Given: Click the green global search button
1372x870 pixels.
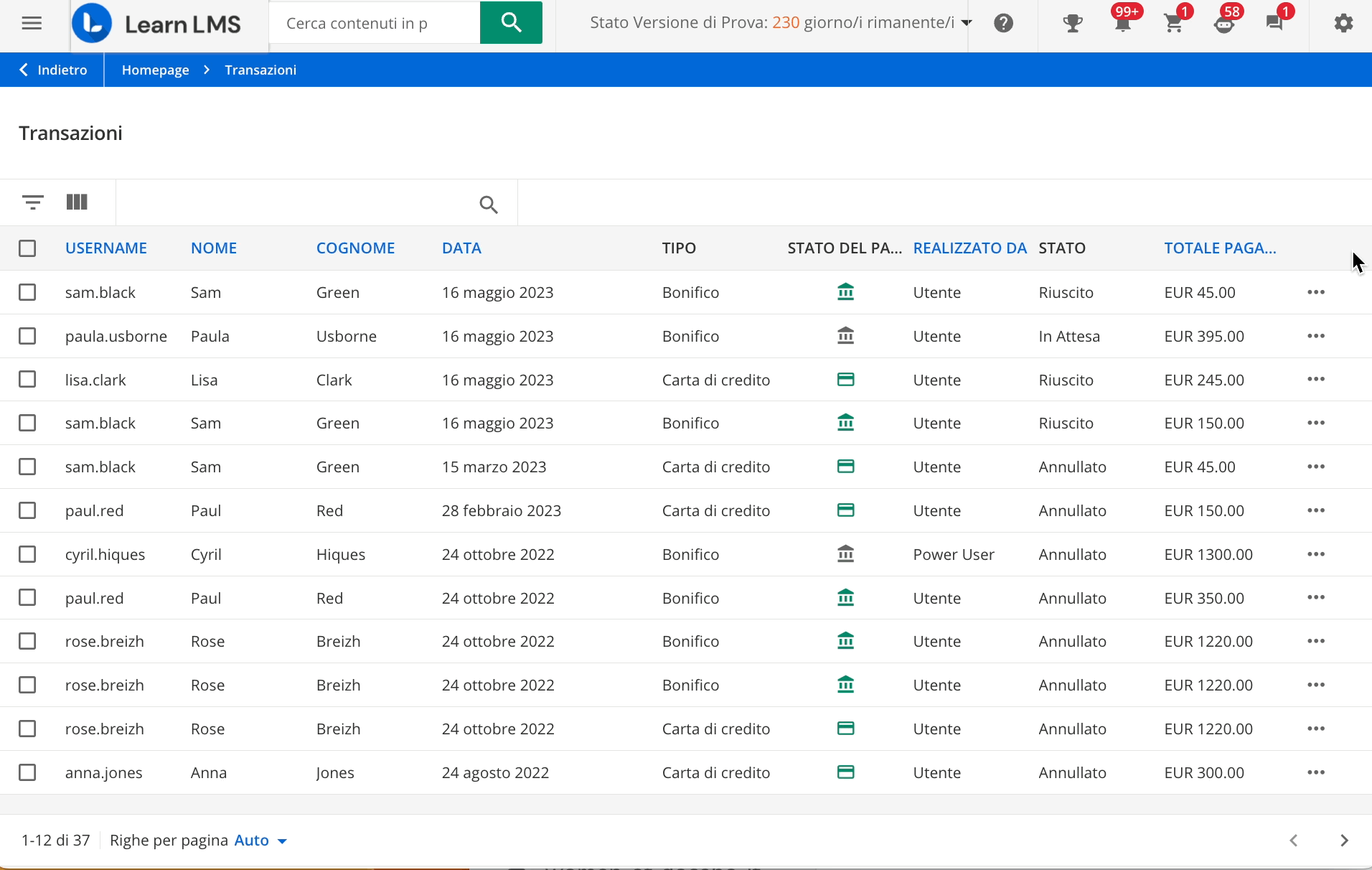Looking at the screenshot, I should (511, 23).
